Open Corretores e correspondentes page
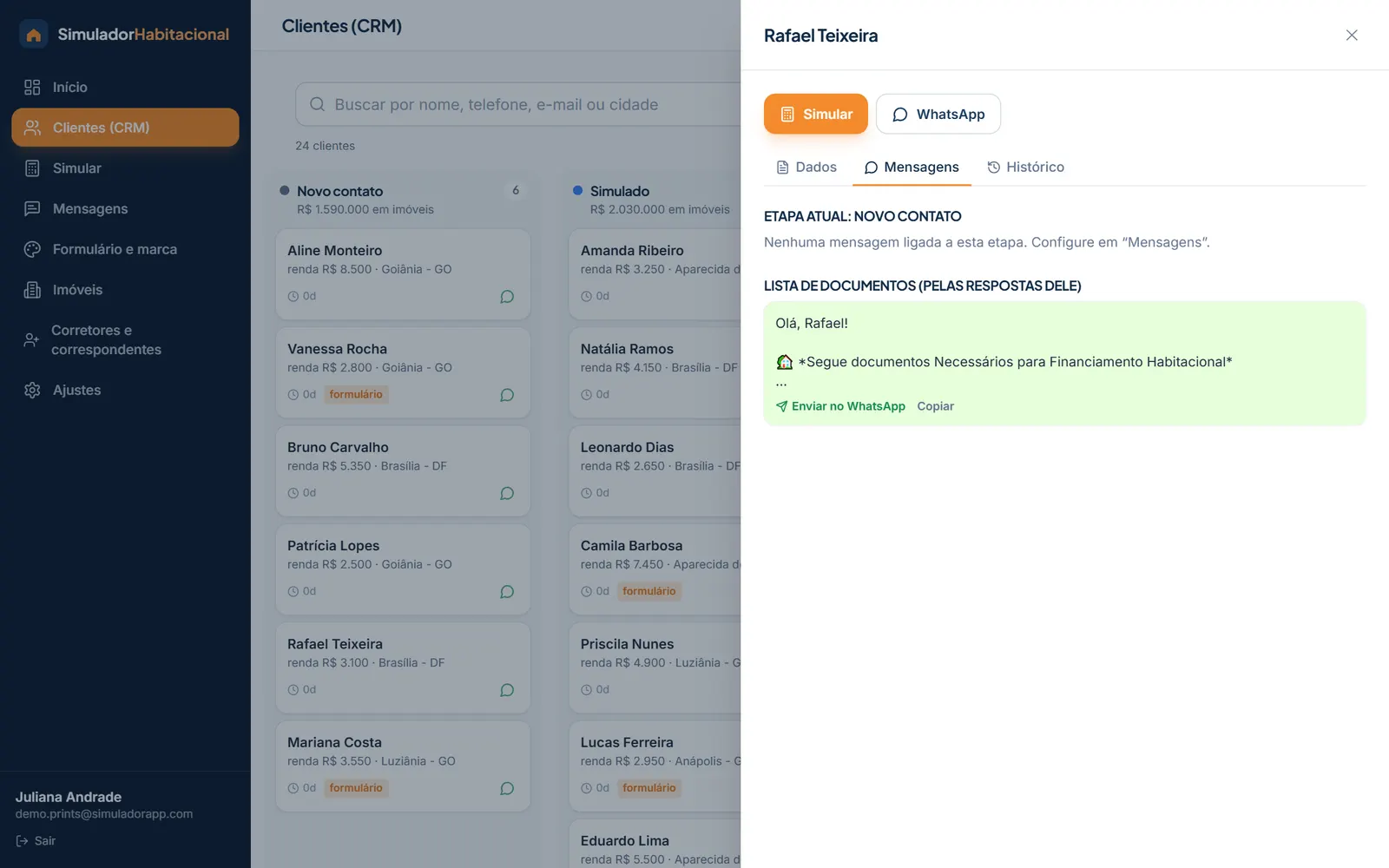Image resolution: width=1389 pixels, height=868 pixels. click(x=125, y=340)
